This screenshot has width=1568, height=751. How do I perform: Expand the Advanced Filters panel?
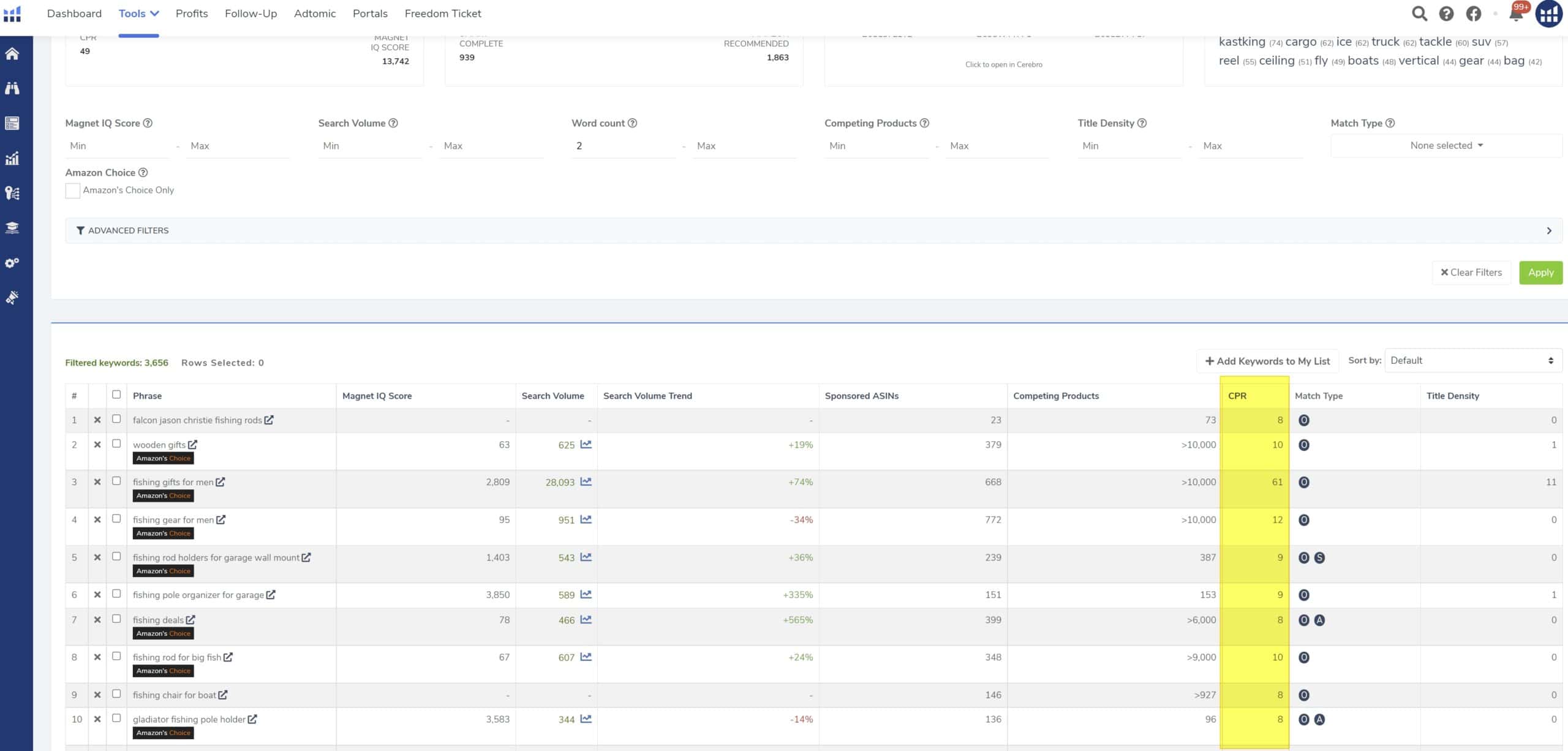(x=813, y=231)
